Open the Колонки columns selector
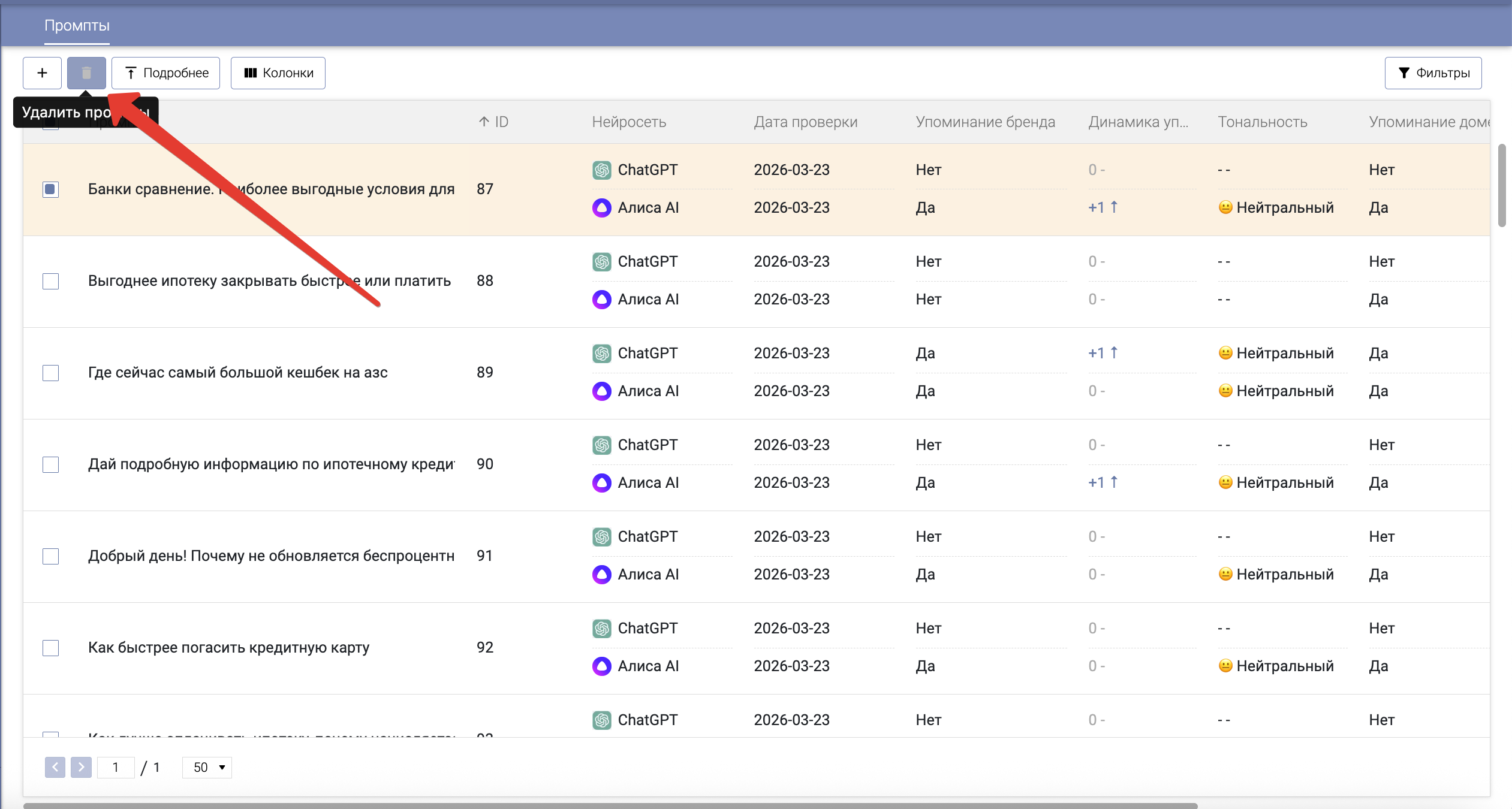The width and height of the screenshot is (1512, 809). (x=278, y=73)
